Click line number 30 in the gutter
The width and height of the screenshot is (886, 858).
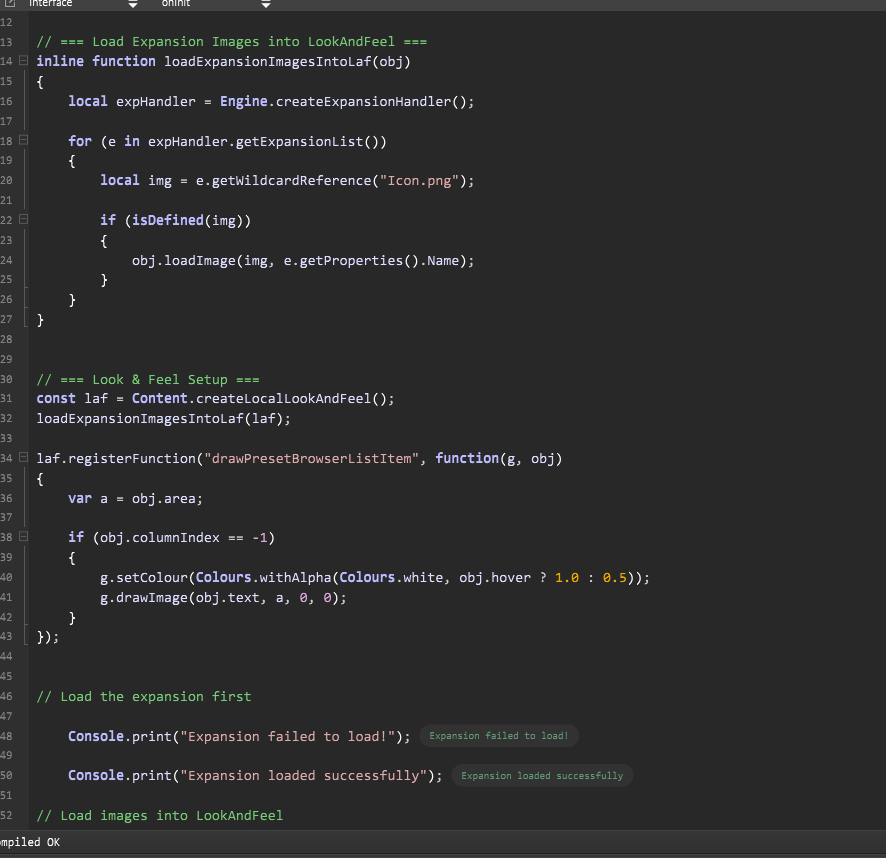[x=7, y=380]
